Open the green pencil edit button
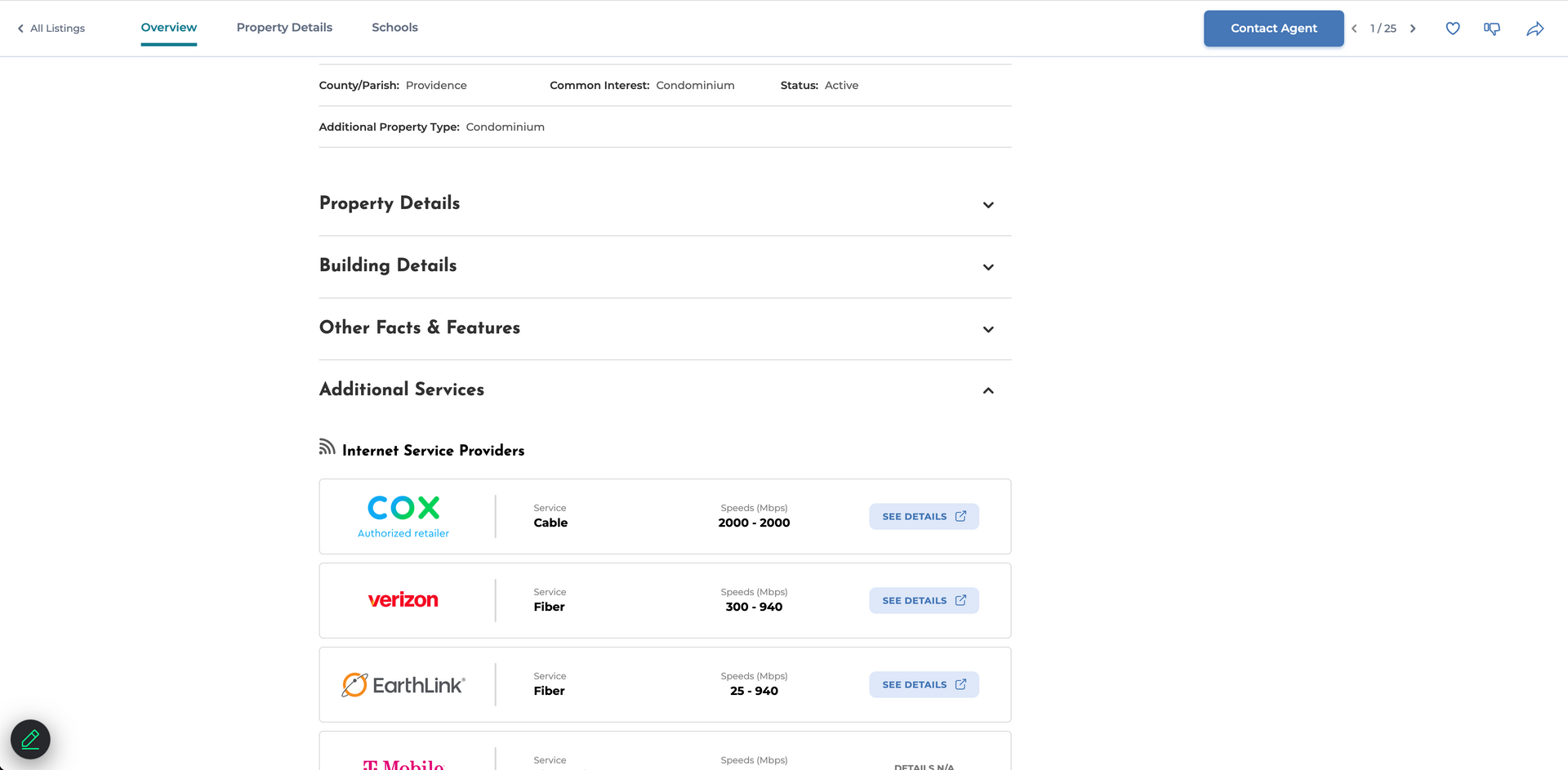Image resolution: width=1568 pixels, height=770 pixels. 30,739
